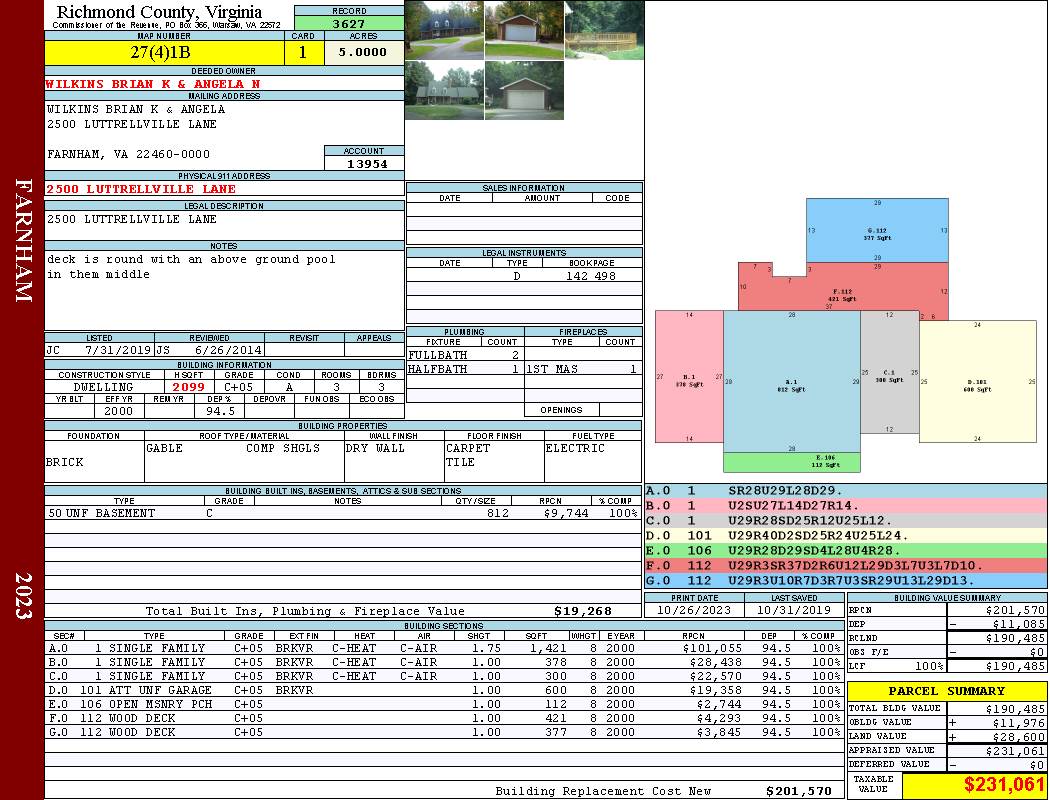Select the gray C.1 section in sketch
Image resolution: width=1050 pixels, height=800 pixels.
coord(889,372)
